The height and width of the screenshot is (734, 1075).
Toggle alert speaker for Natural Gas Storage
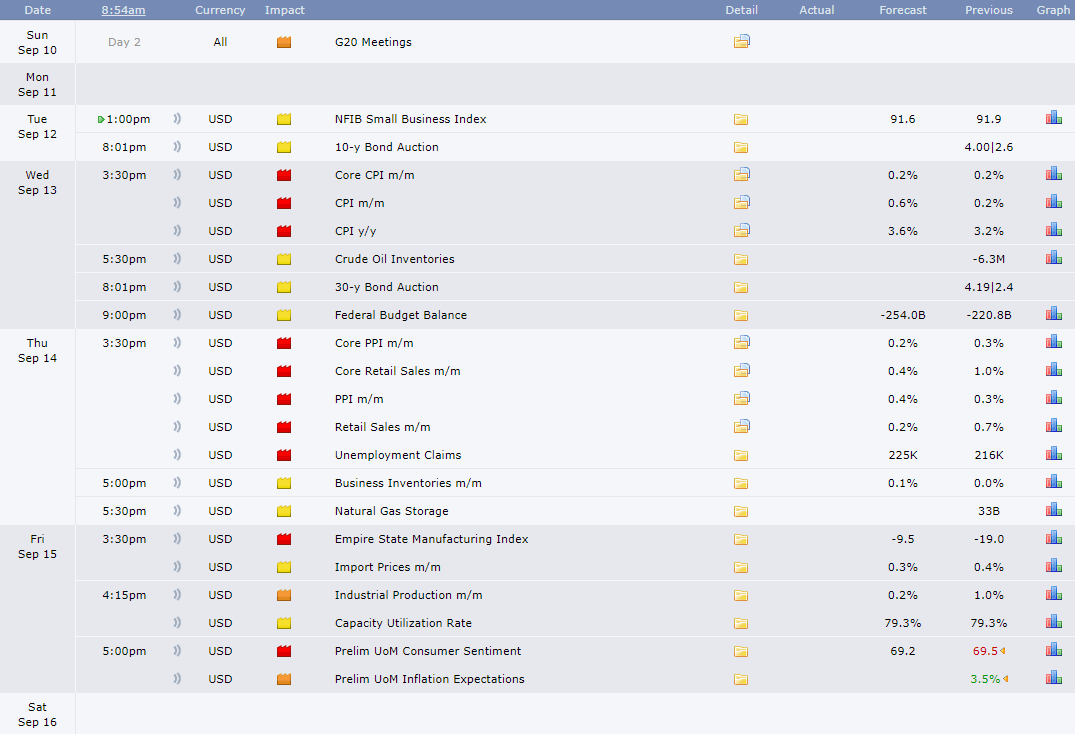tap(177, 511)
